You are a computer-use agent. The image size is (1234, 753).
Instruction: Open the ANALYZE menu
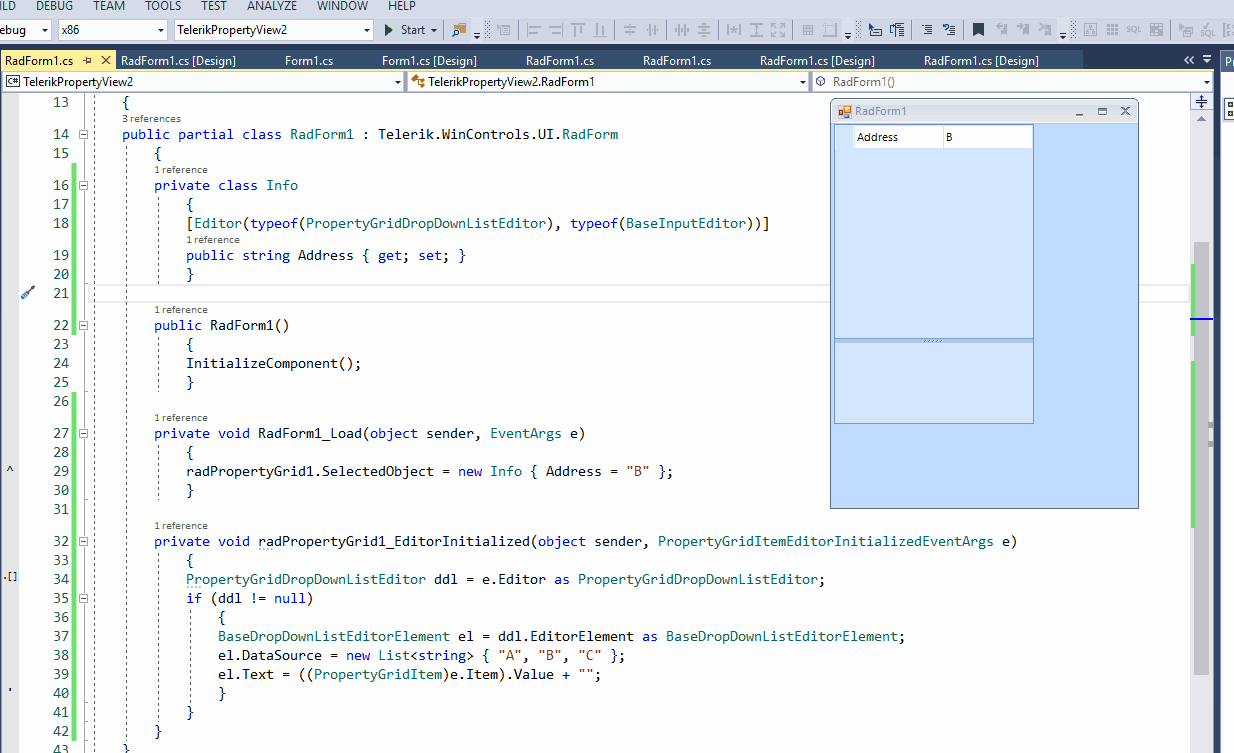point(272,6)
